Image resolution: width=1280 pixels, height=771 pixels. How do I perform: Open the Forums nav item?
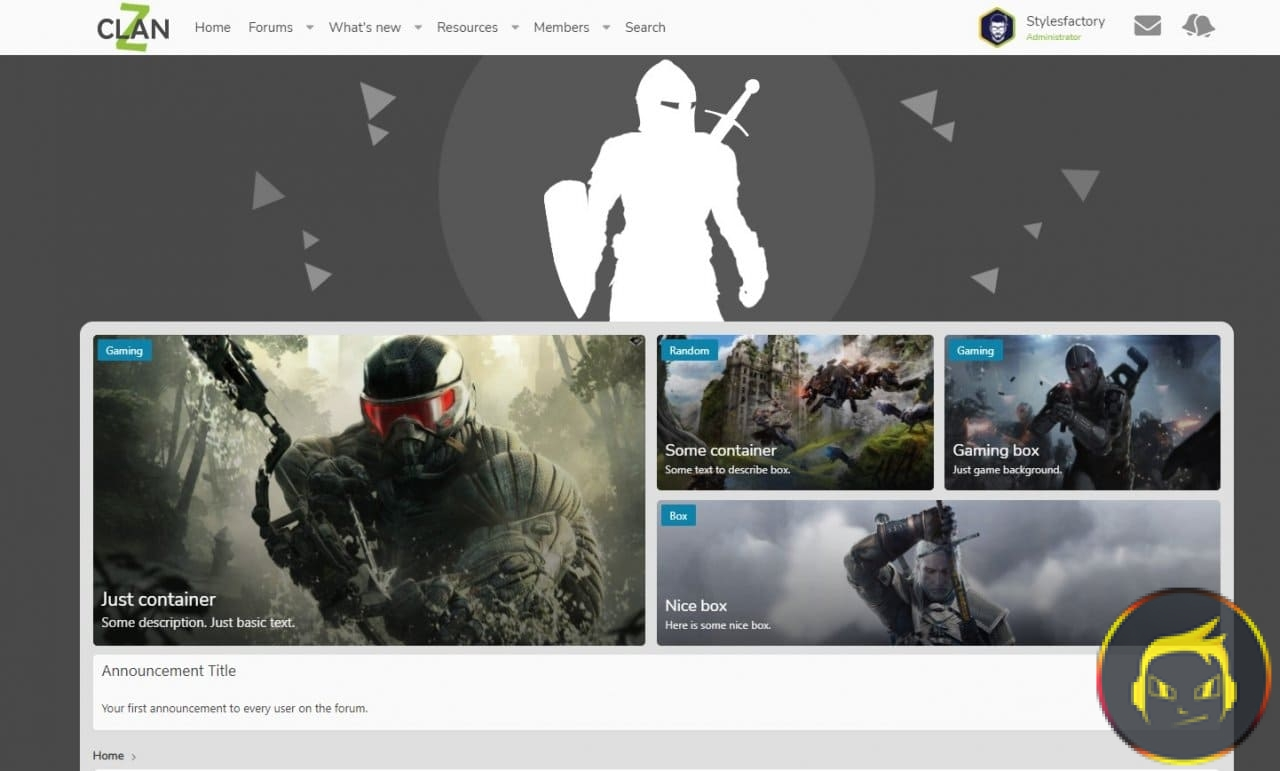(x=271, y=27)
